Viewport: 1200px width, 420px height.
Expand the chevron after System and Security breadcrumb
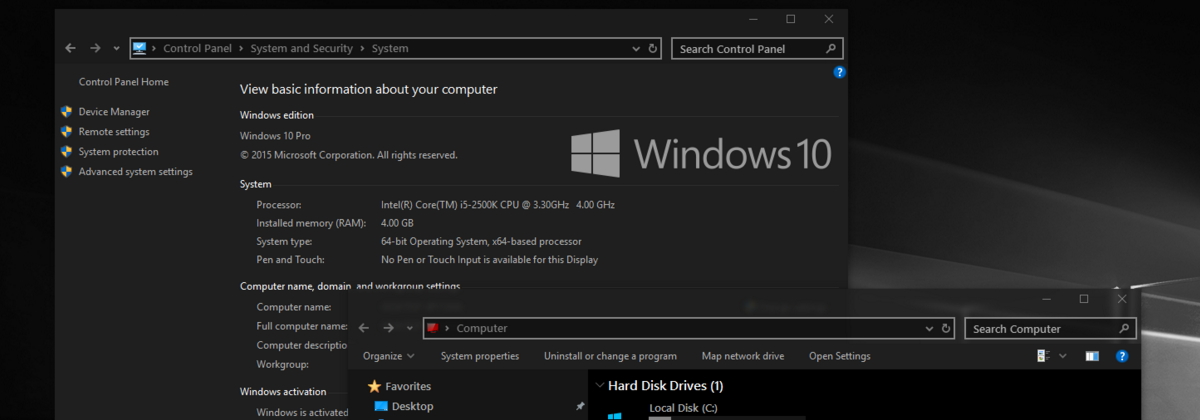click(x=362, y=48)
